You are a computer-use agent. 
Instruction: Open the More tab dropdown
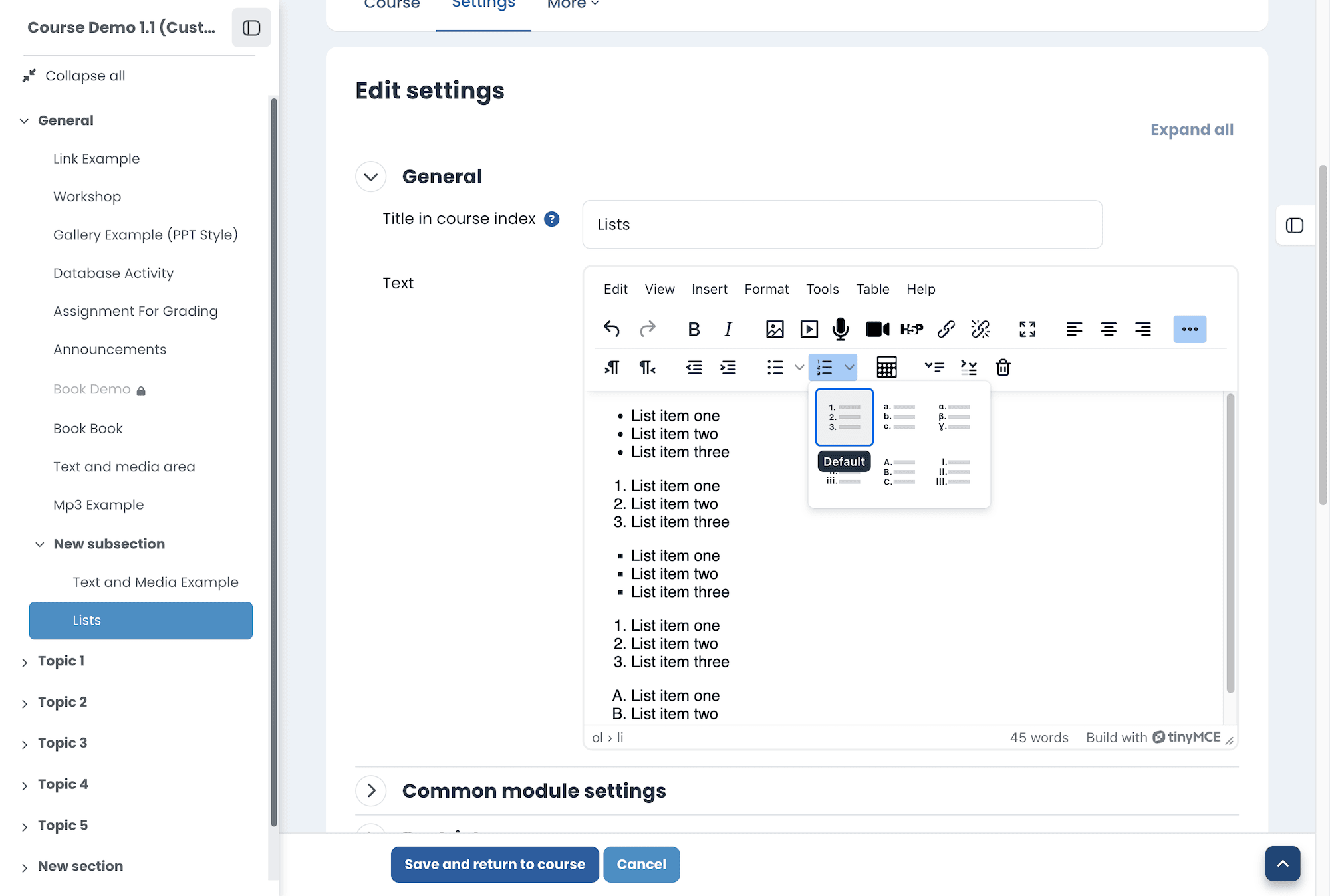click(573, 5)
